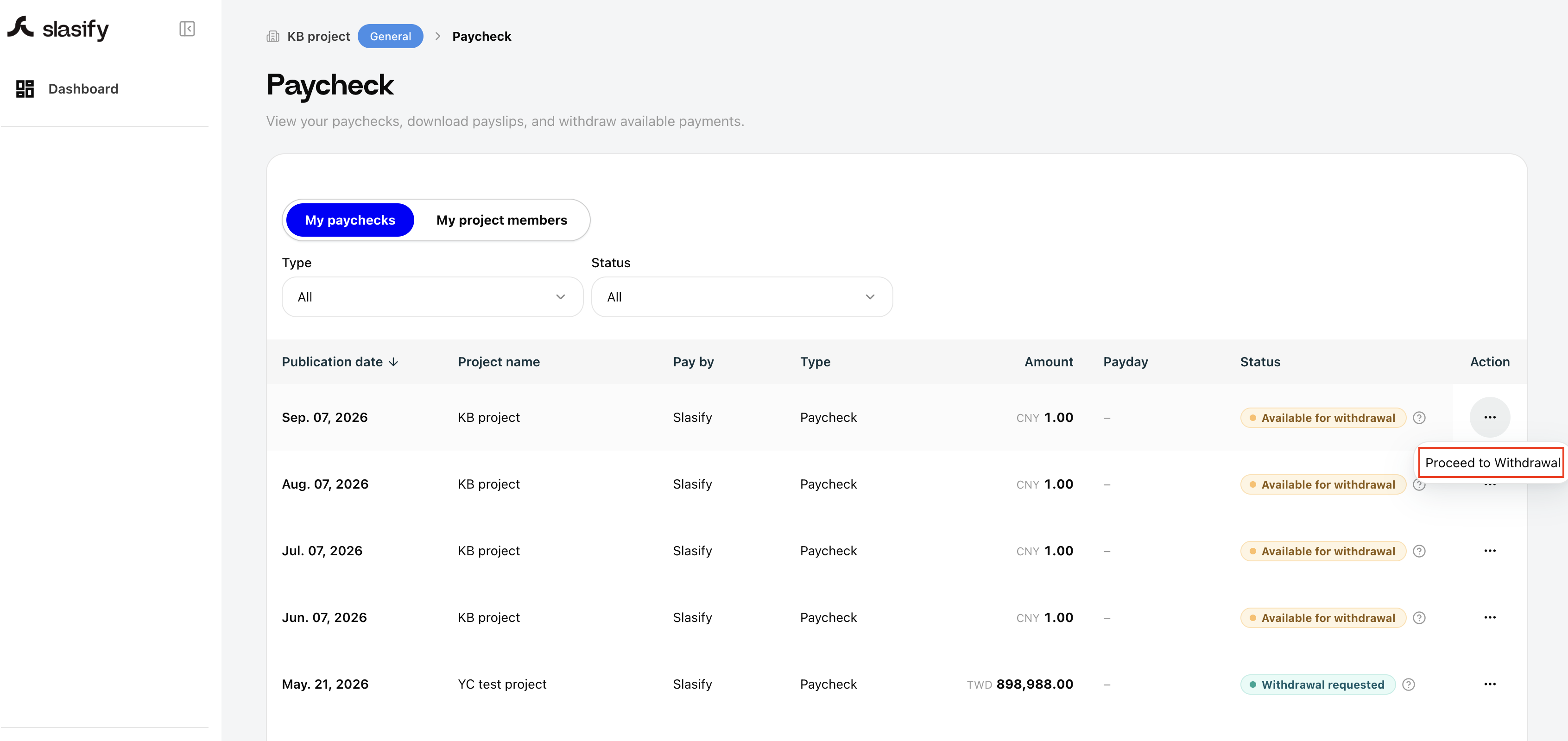Screen dimensions: 1568x741
Task: Open the Type filter dropdown
Action: [x=432, y=297]
